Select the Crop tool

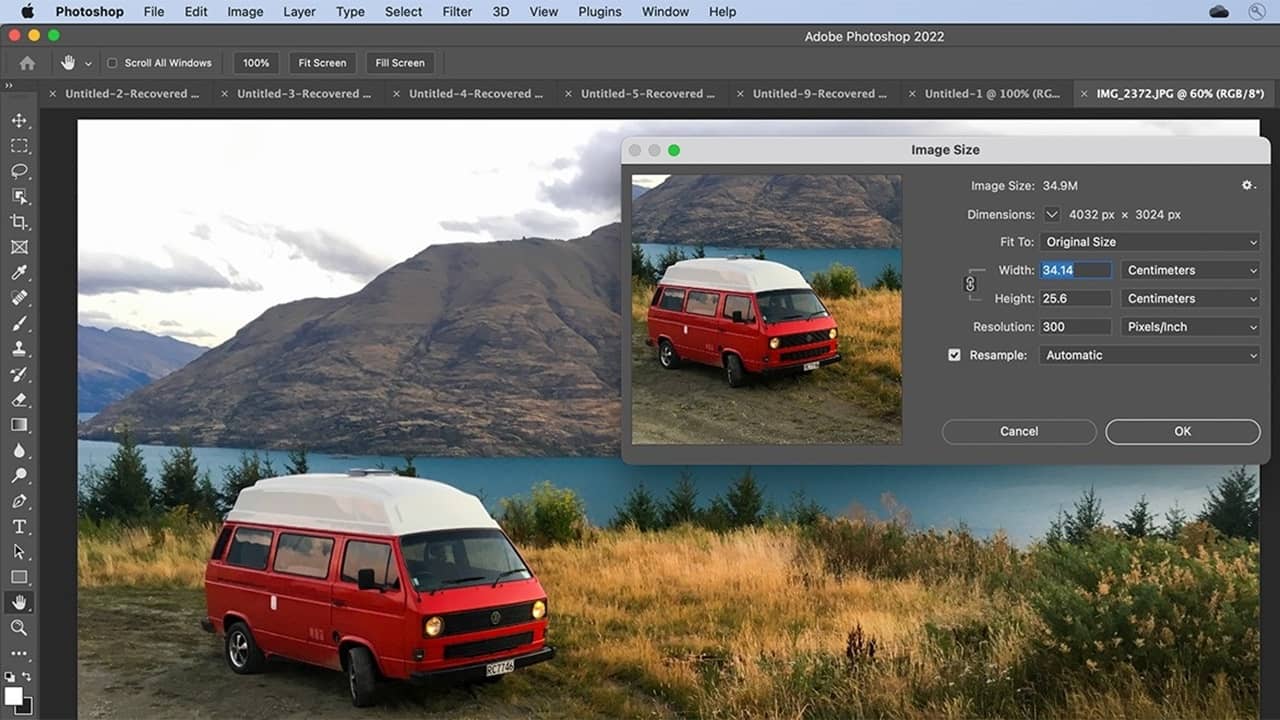tap(19, 222)
